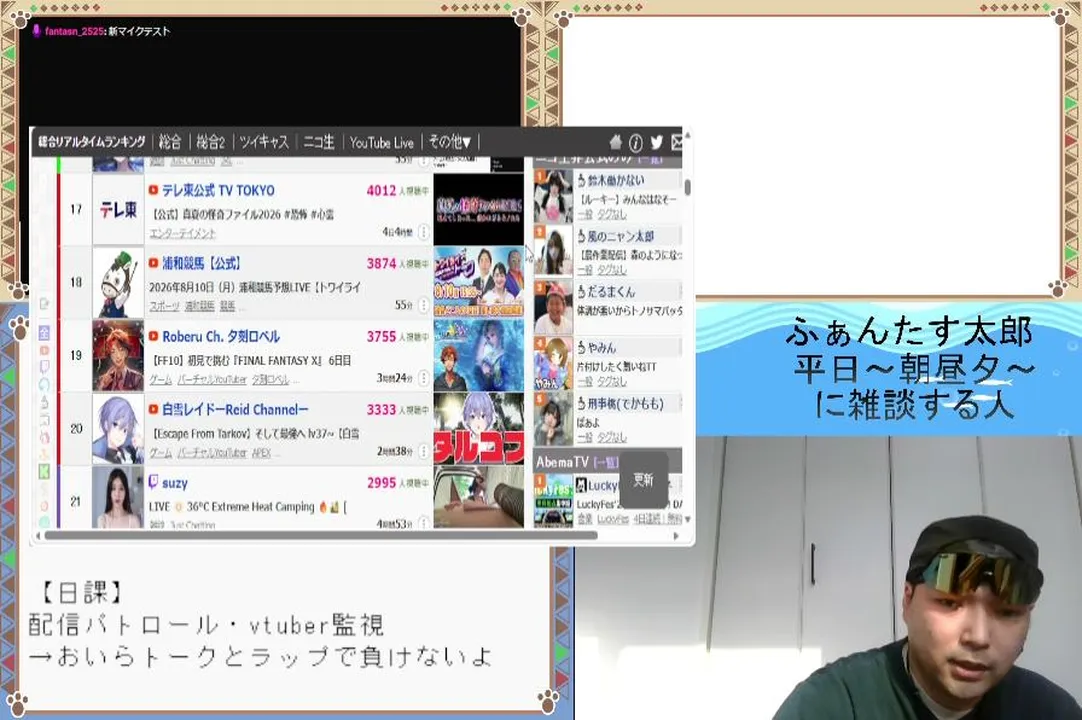Open だるまくん broadcaster link

click(x=611, y=292)
